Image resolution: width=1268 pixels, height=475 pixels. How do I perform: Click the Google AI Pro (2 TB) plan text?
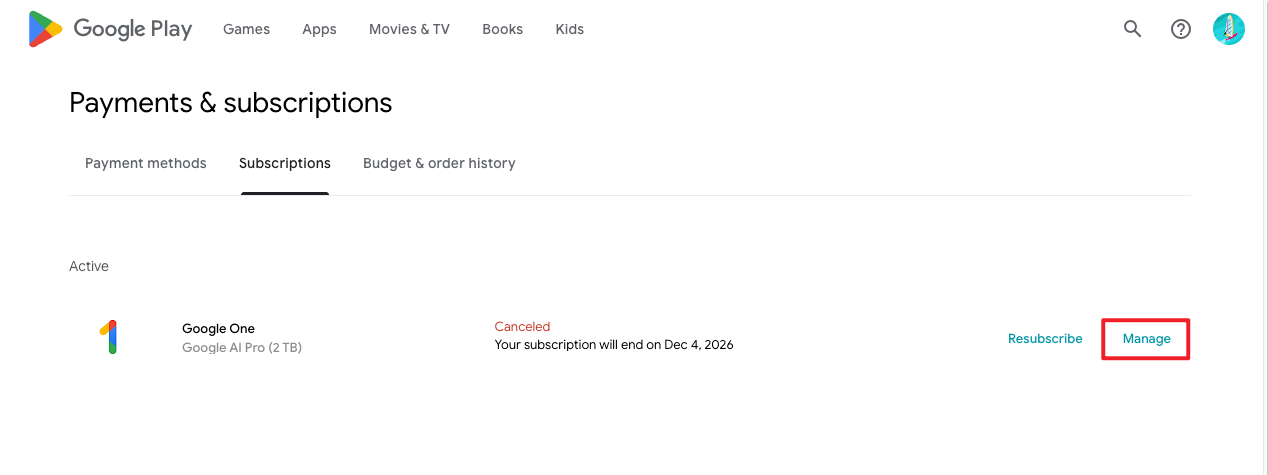[242, 348]
